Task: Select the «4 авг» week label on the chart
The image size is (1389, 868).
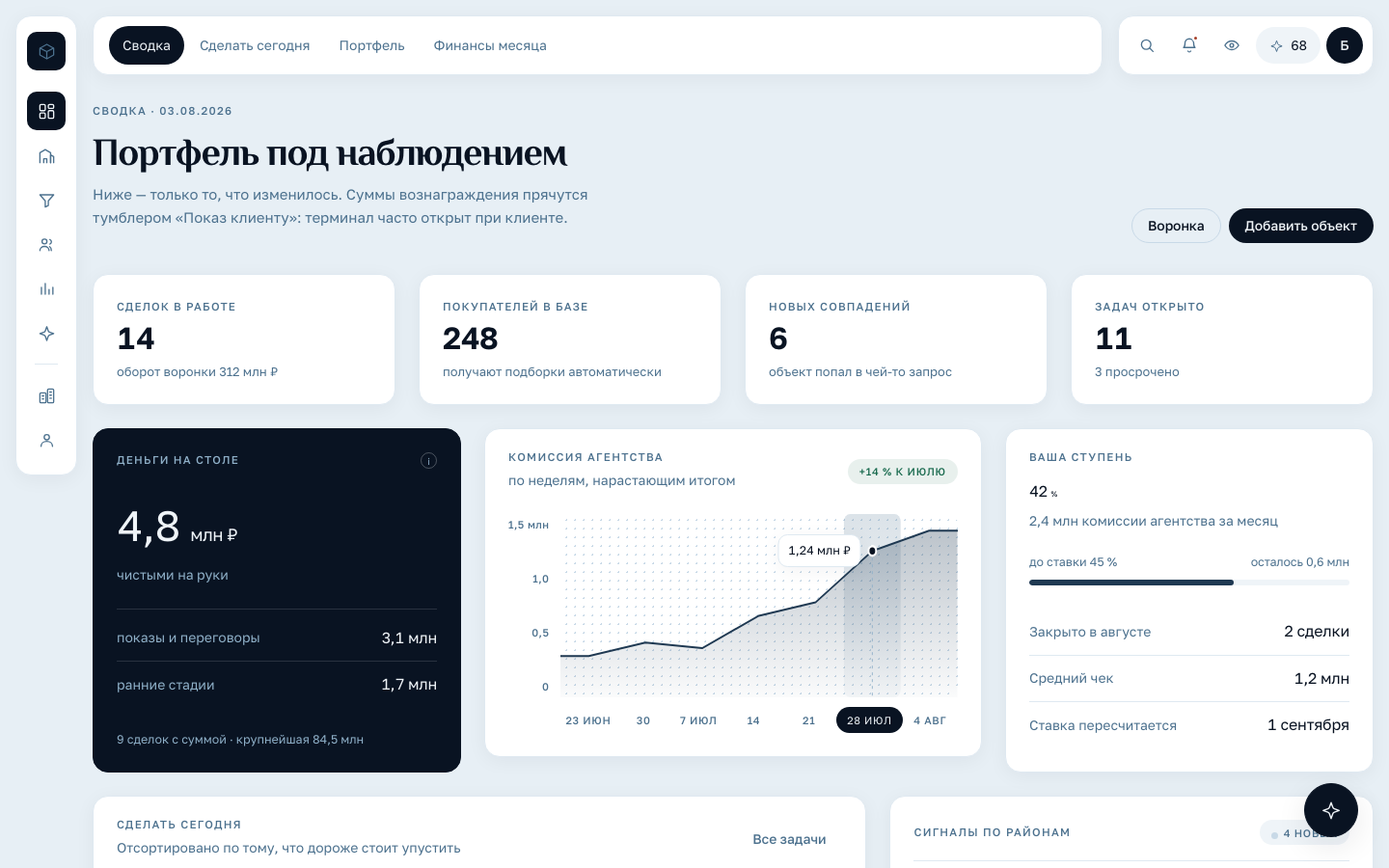Action: (930, 720)
